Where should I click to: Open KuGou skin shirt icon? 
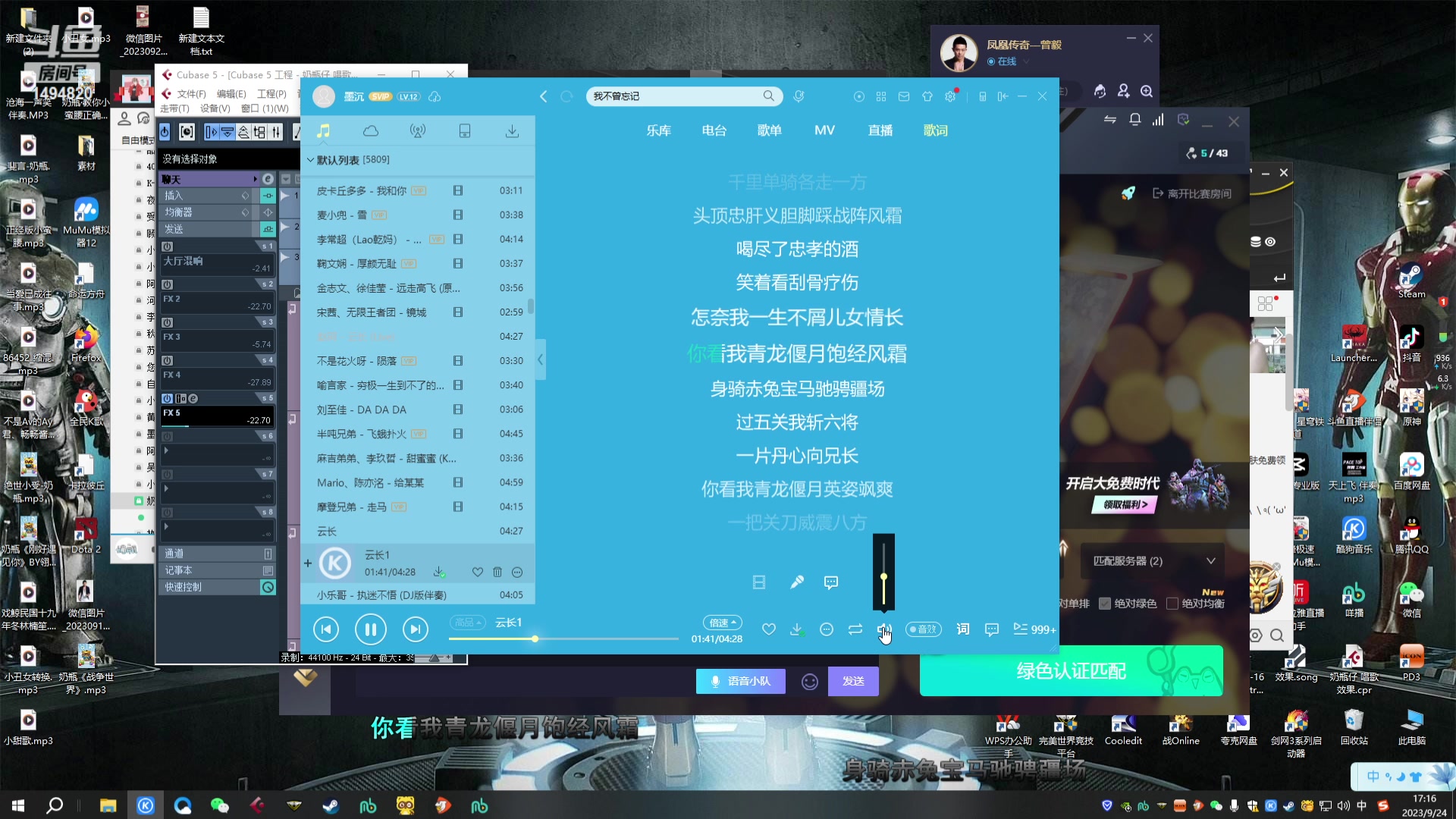click(x=927, y=96)
